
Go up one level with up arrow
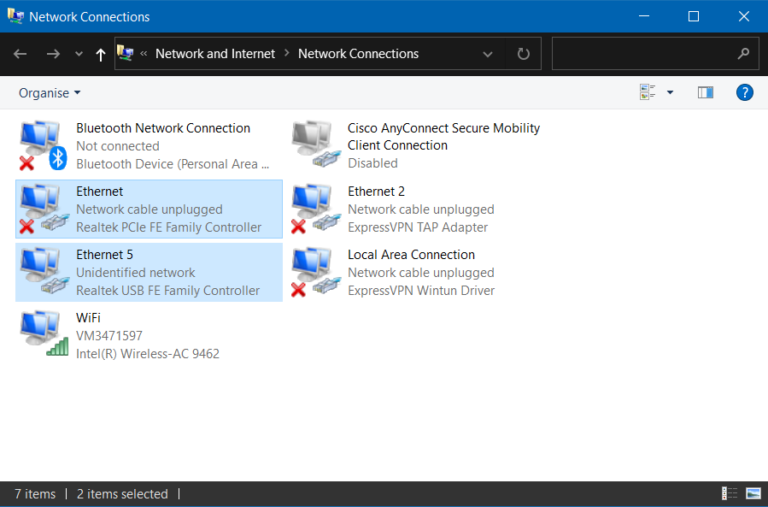tap(100, 55)
